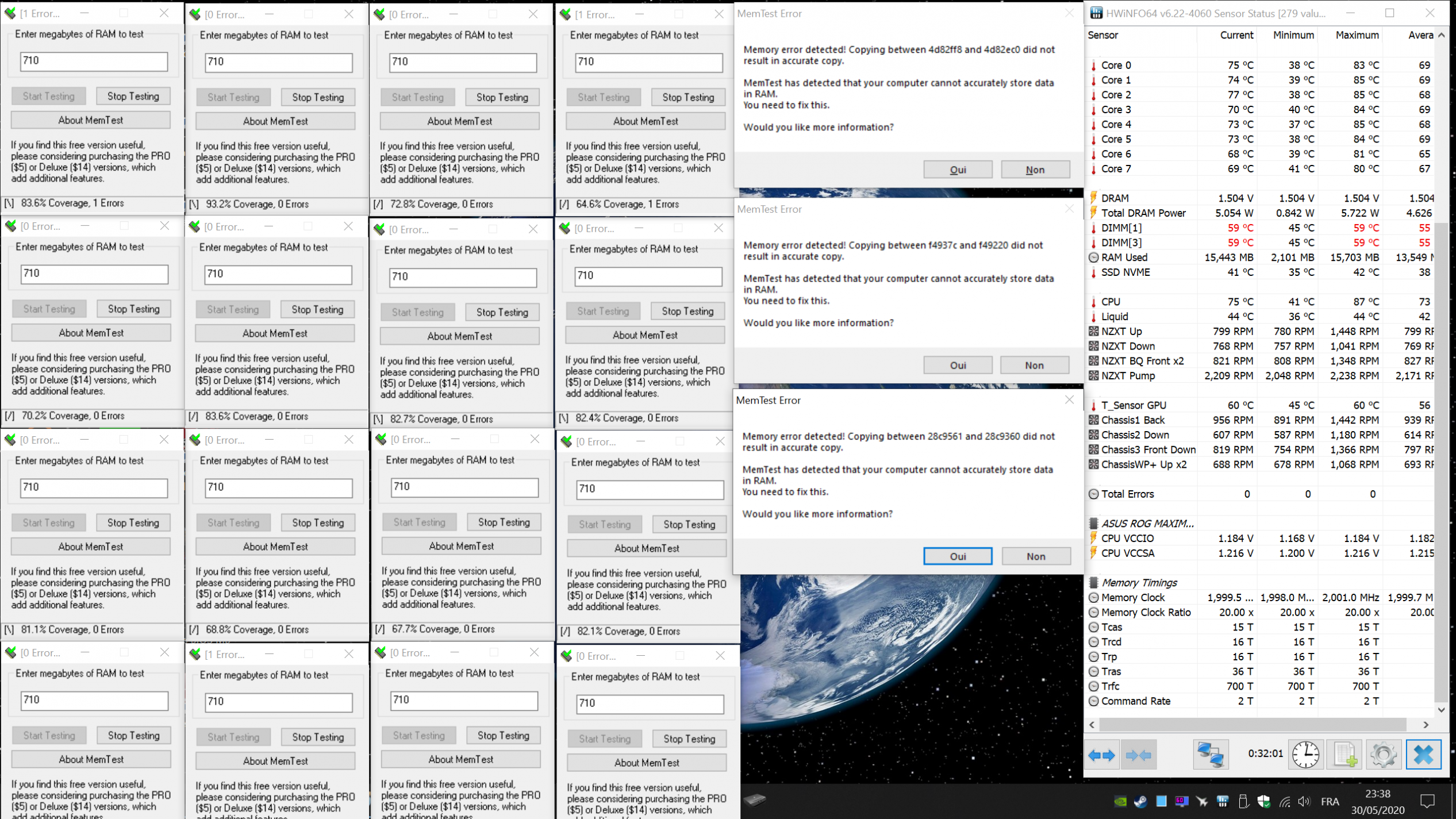The height and width of the screenshot is (819, 1456).
Task: Open Windows Security shield tray icon
Action: pos(1263,801)
